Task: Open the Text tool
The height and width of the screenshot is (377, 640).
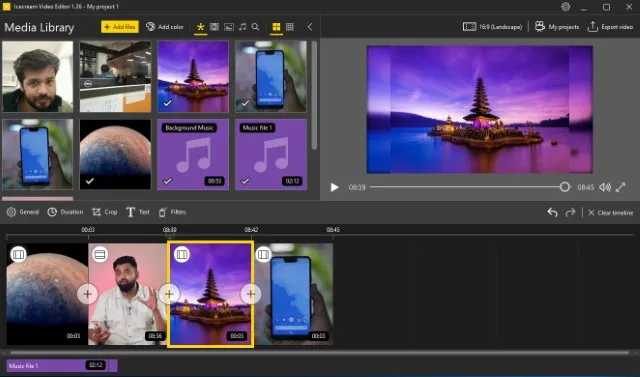Action: coord(138,212)
